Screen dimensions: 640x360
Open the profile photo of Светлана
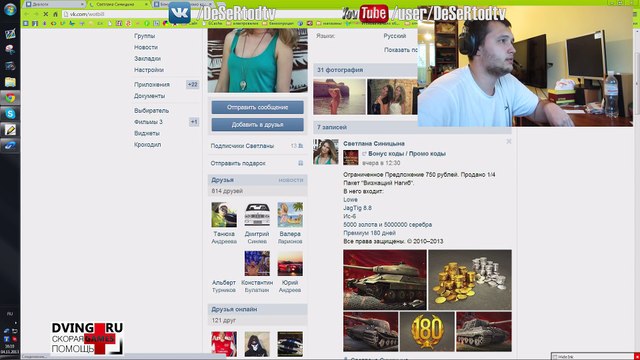pyautogui.click(x=258, y=60)
